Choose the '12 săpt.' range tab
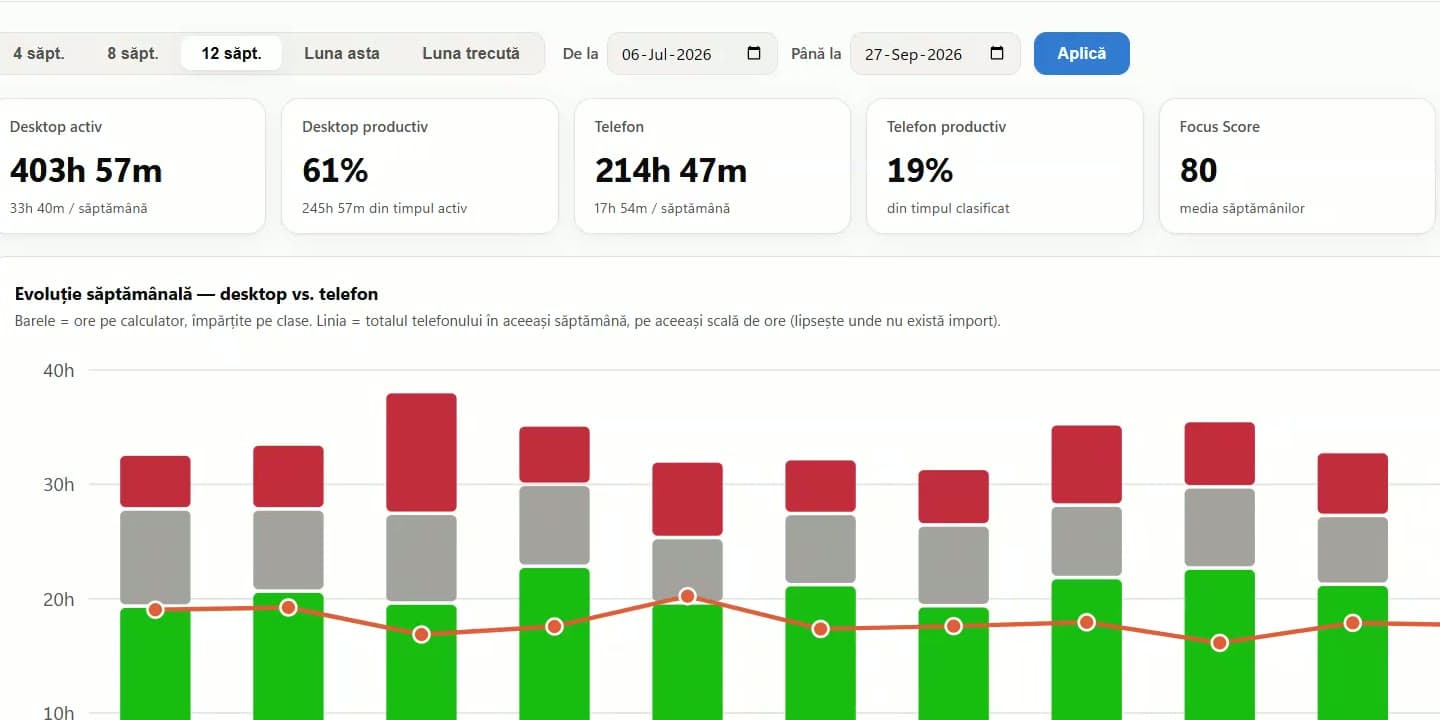This screenshot has width=1440, height=720. coord(231,54)
